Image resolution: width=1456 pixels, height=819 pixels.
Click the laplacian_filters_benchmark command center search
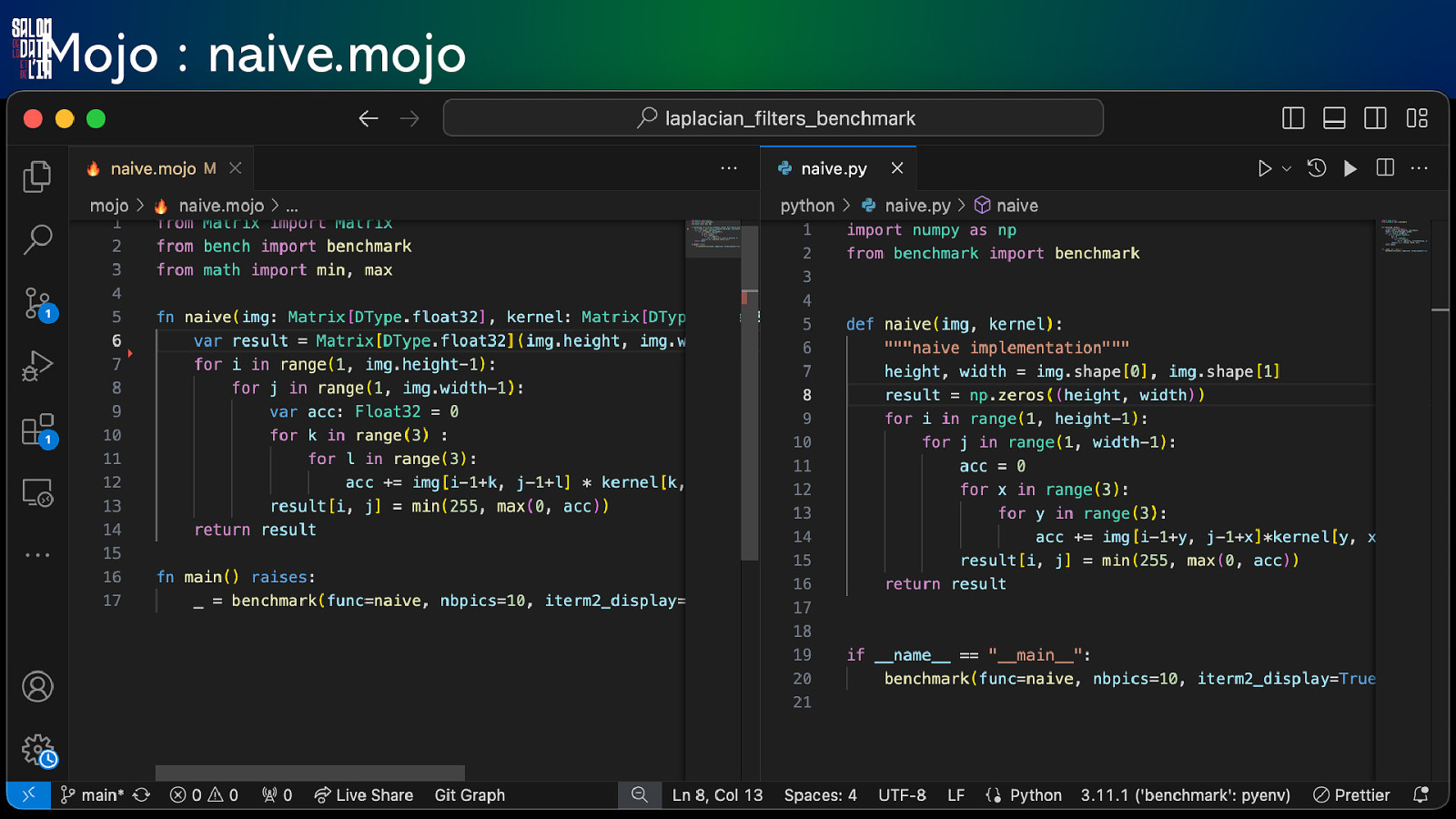coord(773,118)
